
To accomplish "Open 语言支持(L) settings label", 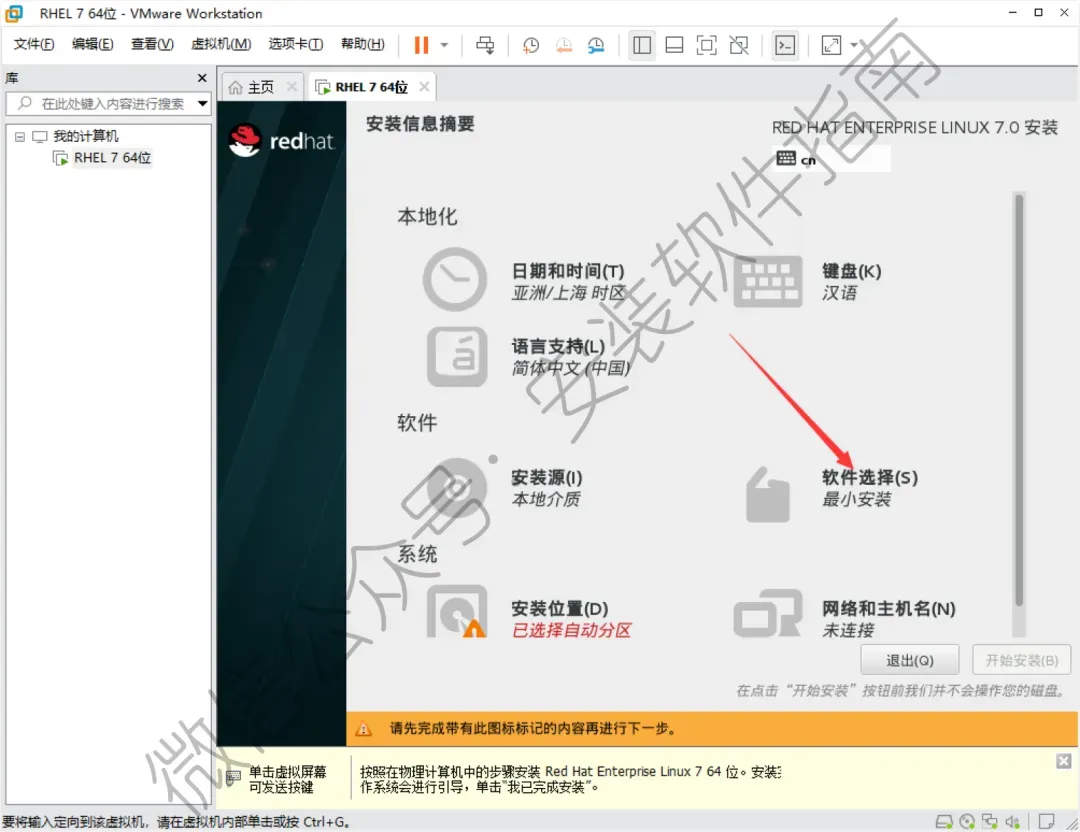I will pyautogui.click(x=558, y=346).
